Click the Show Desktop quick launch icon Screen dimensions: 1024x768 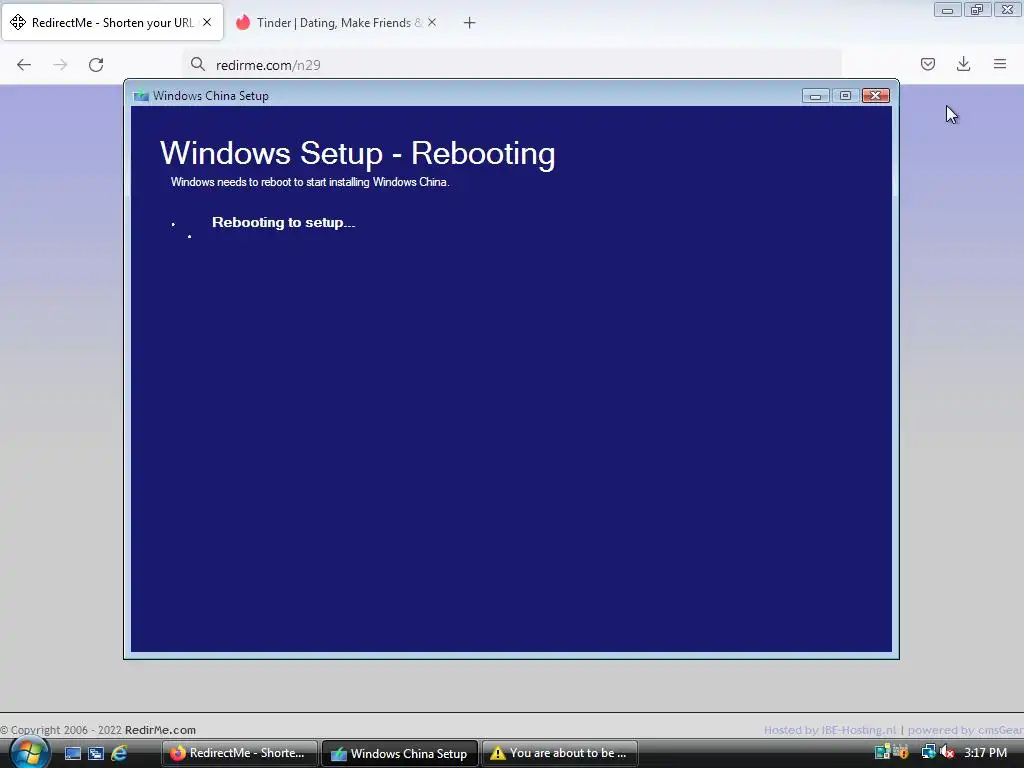tap(72, 754)
